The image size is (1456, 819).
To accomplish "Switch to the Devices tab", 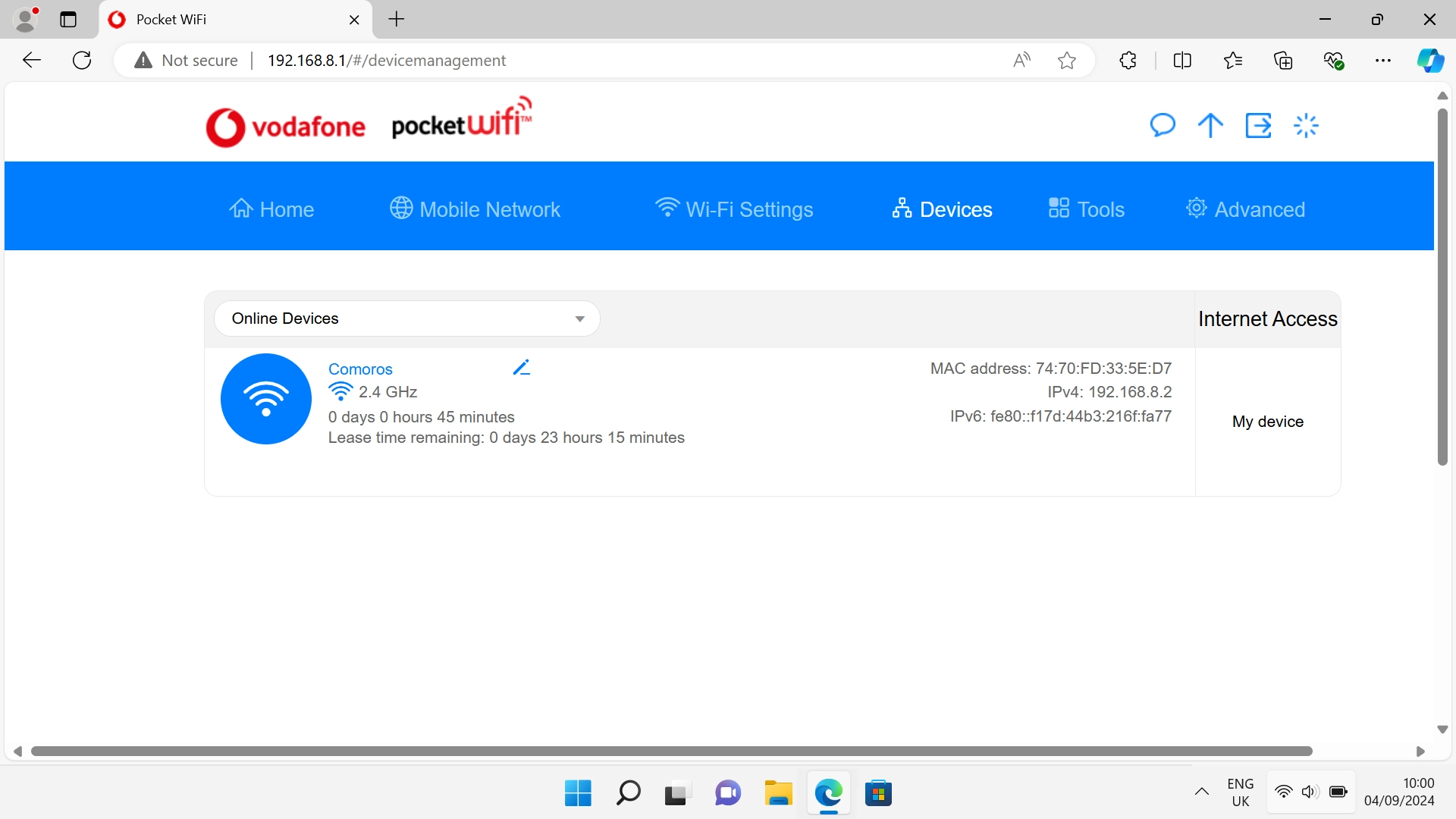I will click(902, 207).
